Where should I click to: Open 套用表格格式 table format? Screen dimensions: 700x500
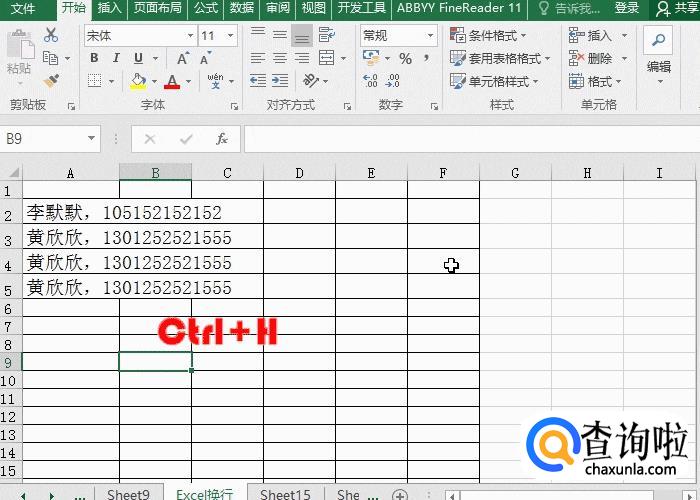tap(500, 58)
